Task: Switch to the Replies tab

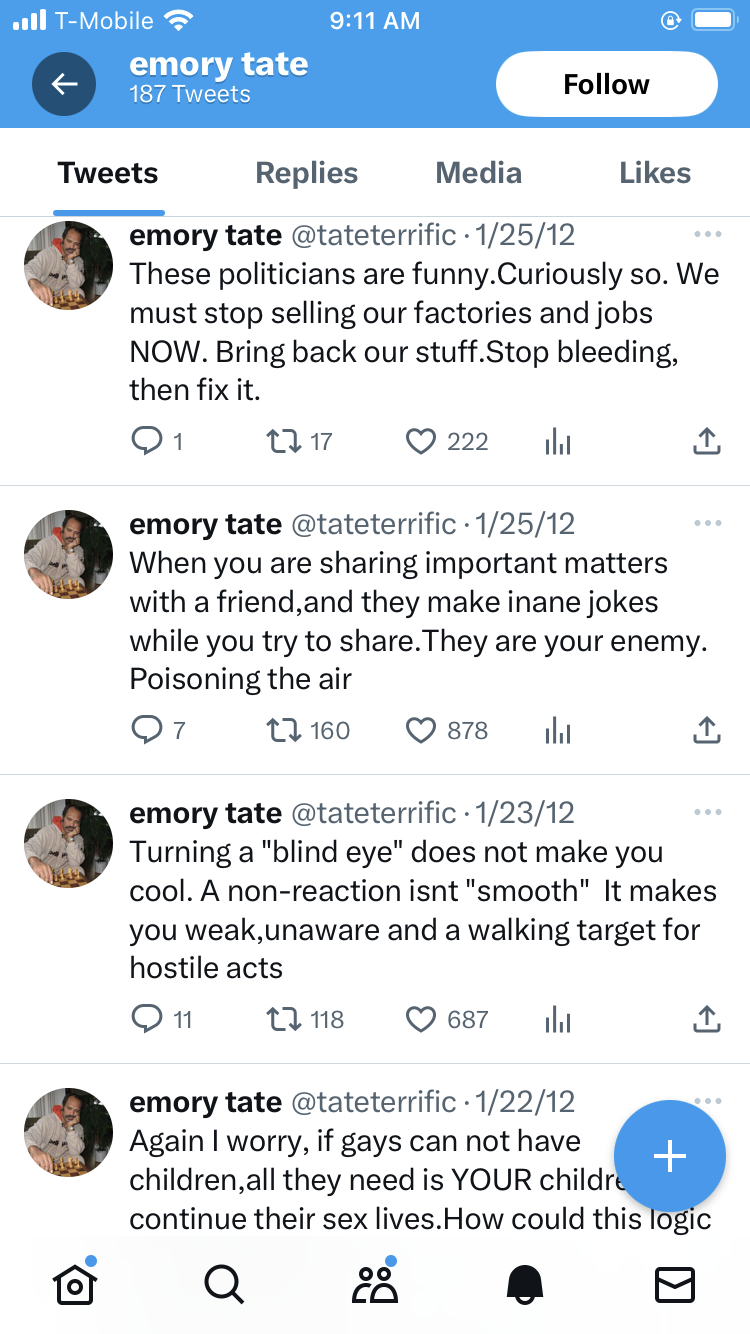Action: pyautogui.click(x=306, y=173)
